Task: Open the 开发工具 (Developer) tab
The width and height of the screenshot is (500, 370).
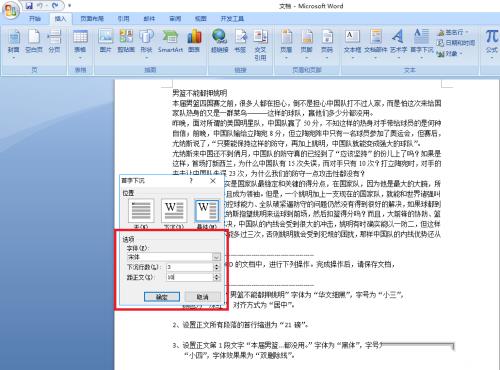Action: click(232, 19)
